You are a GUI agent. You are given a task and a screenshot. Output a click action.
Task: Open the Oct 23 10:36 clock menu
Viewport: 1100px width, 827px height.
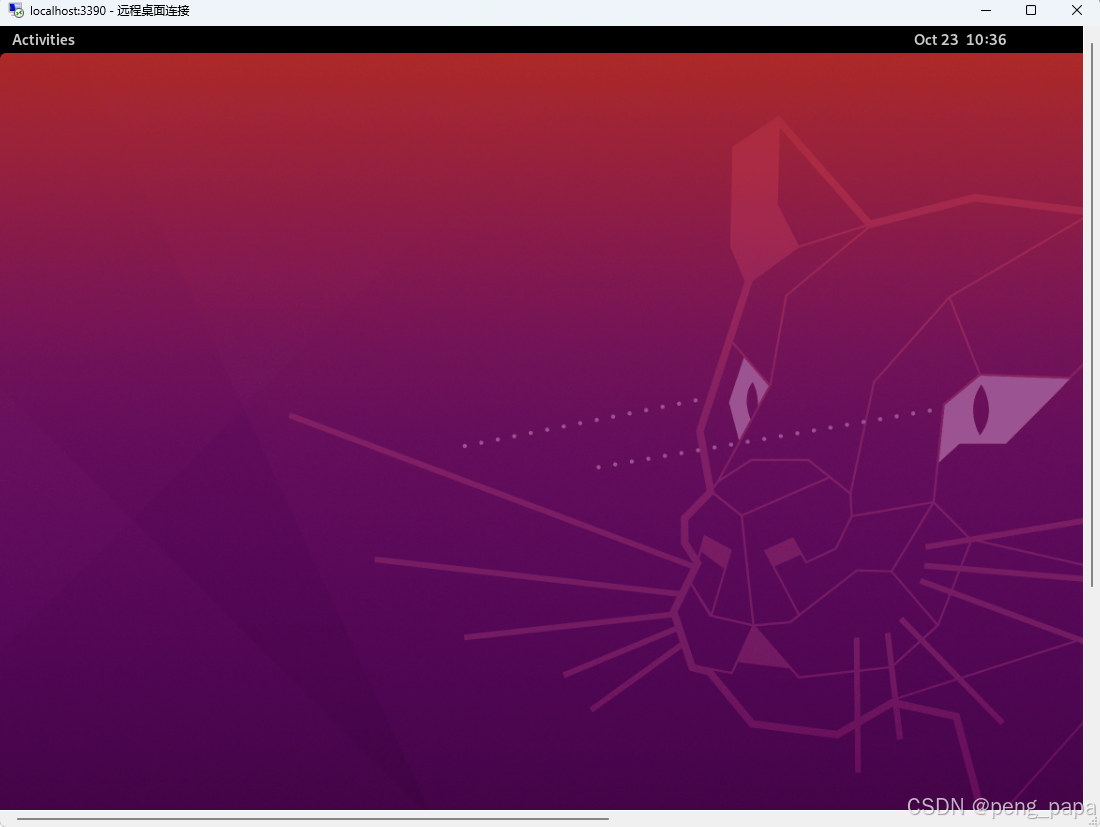click(x=960, y=40)
